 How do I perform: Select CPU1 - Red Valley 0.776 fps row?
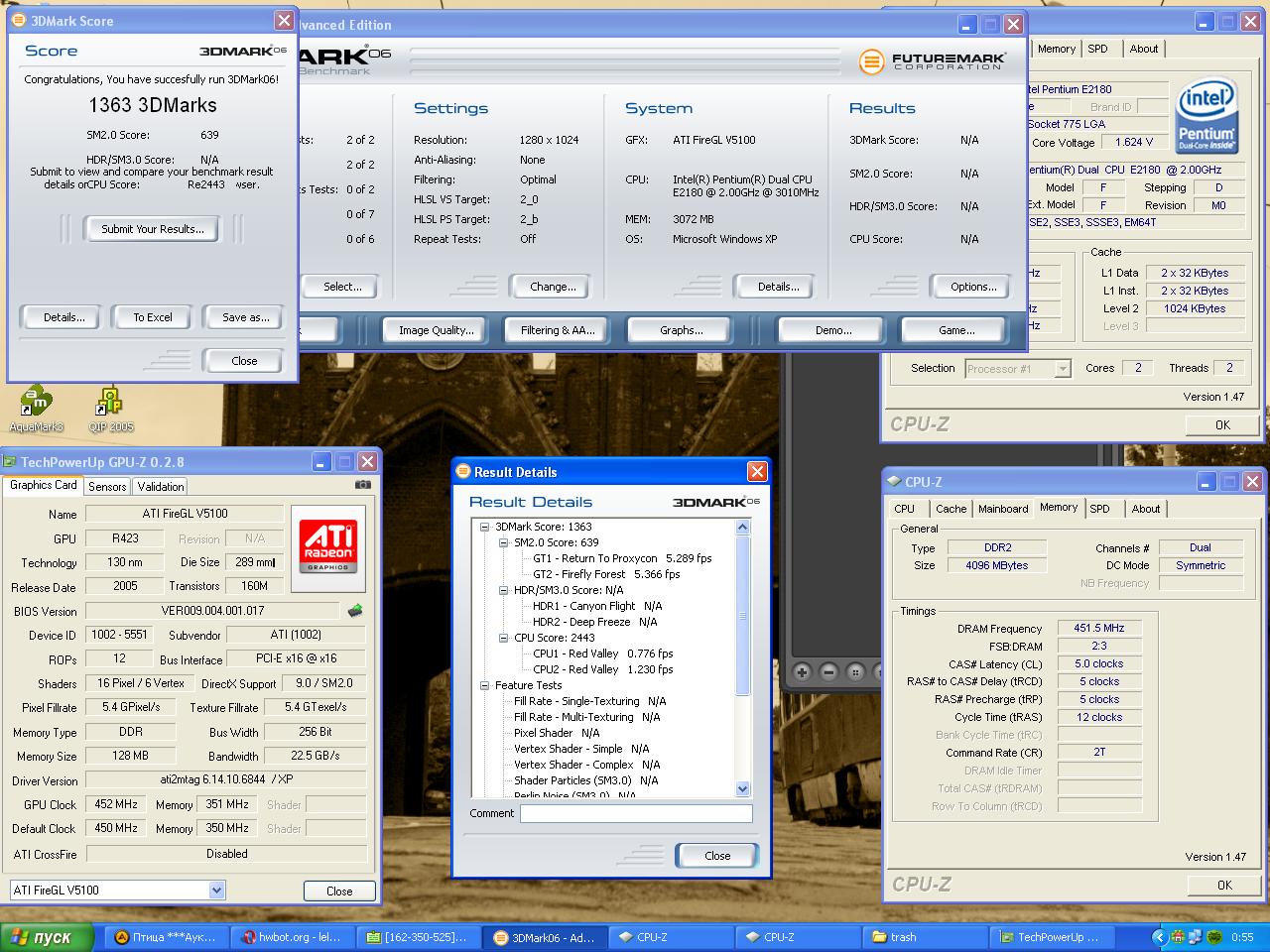pos(602,654)
